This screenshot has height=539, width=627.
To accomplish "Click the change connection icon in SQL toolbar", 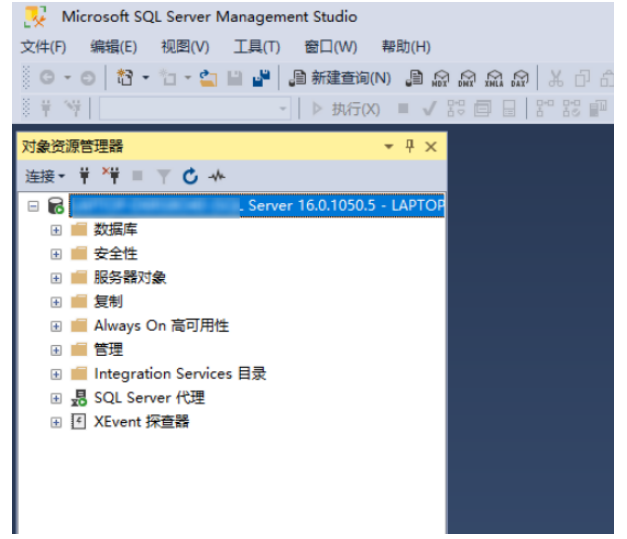I will 73,108.
